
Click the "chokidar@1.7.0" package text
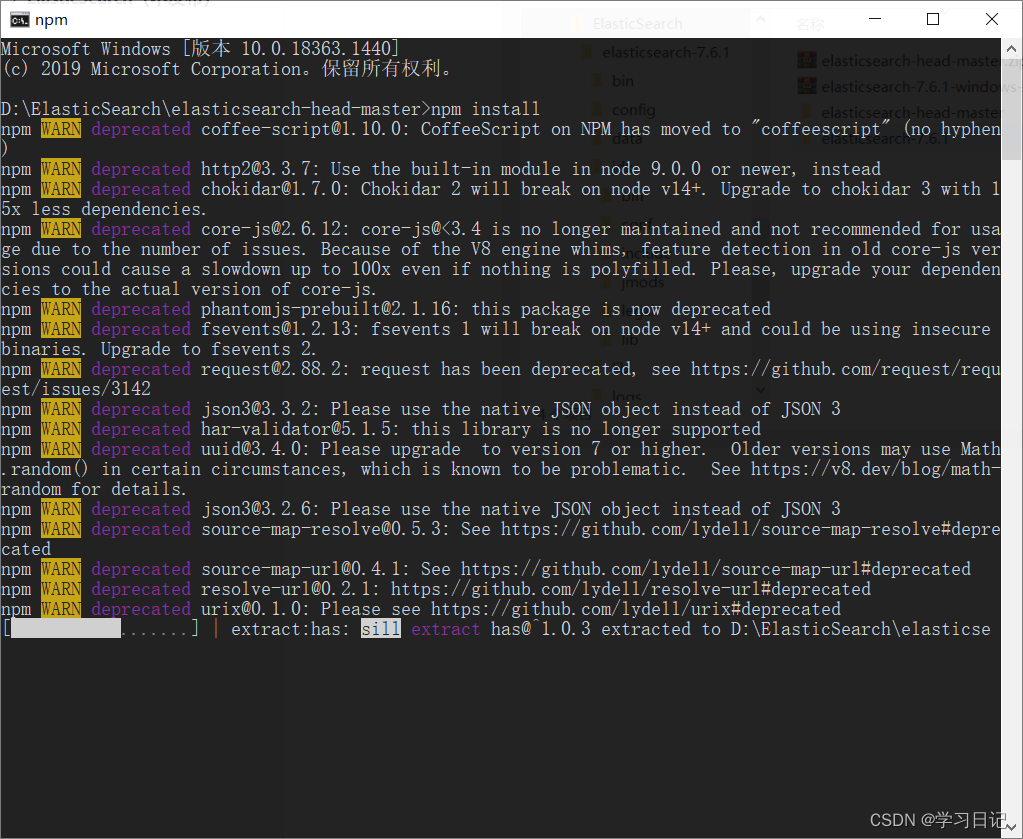tap(275, 189)
